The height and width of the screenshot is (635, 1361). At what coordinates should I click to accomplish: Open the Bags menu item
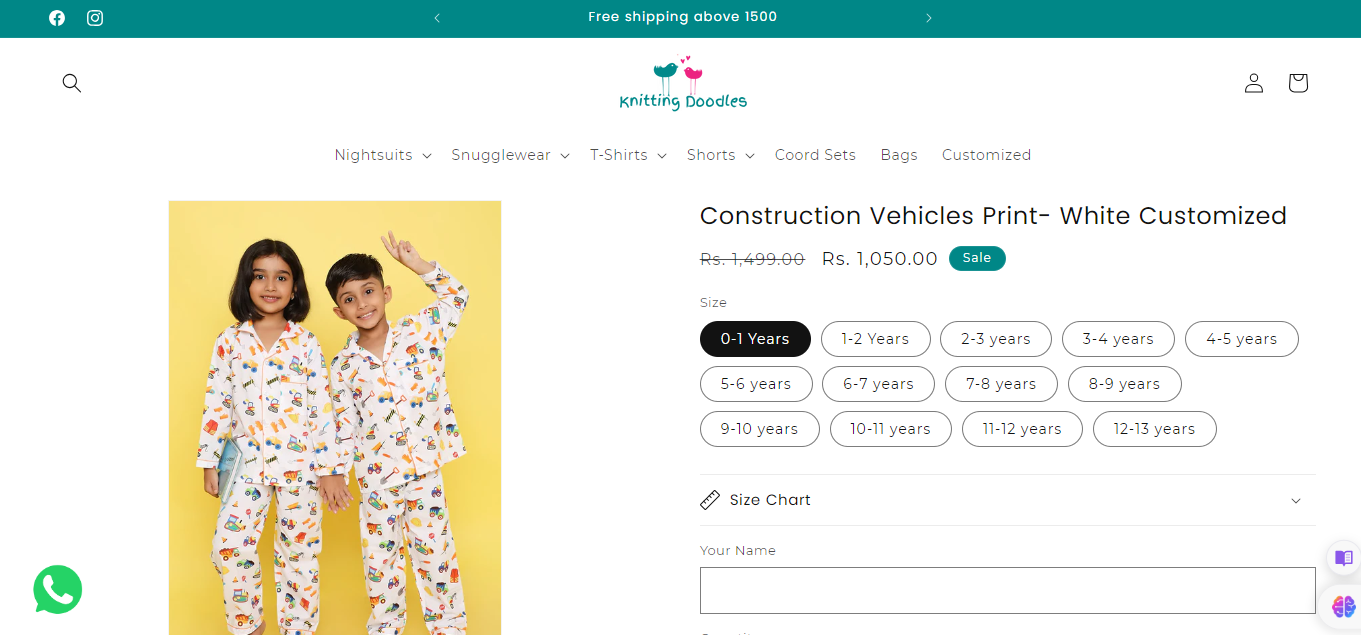click(899, 155)
